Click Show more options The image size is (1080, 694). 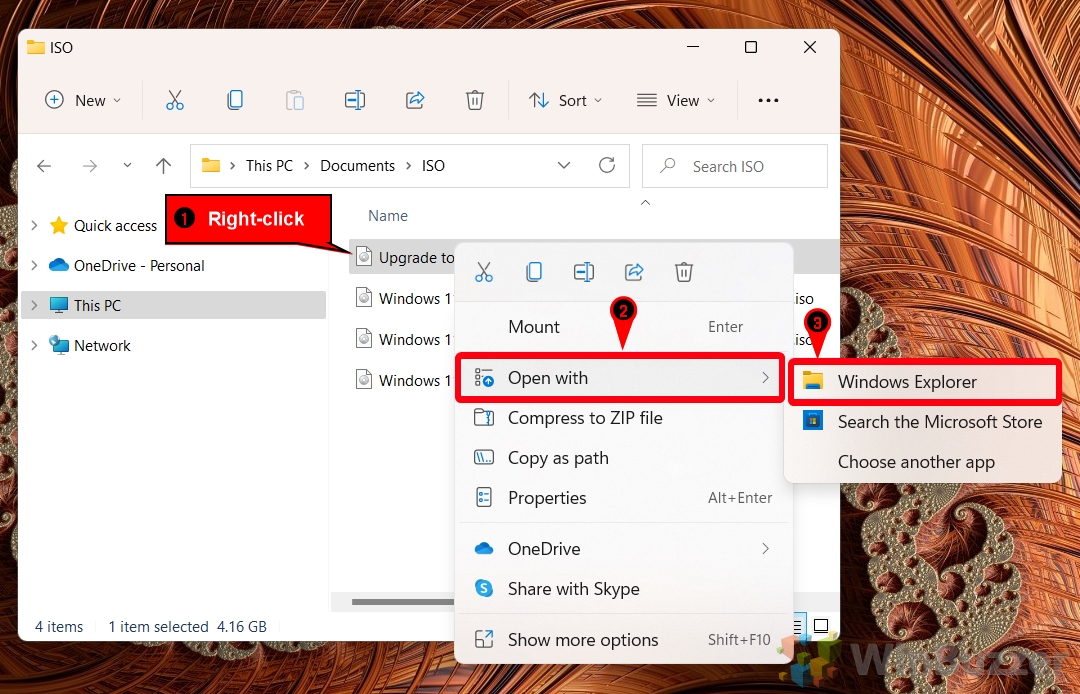623,640
